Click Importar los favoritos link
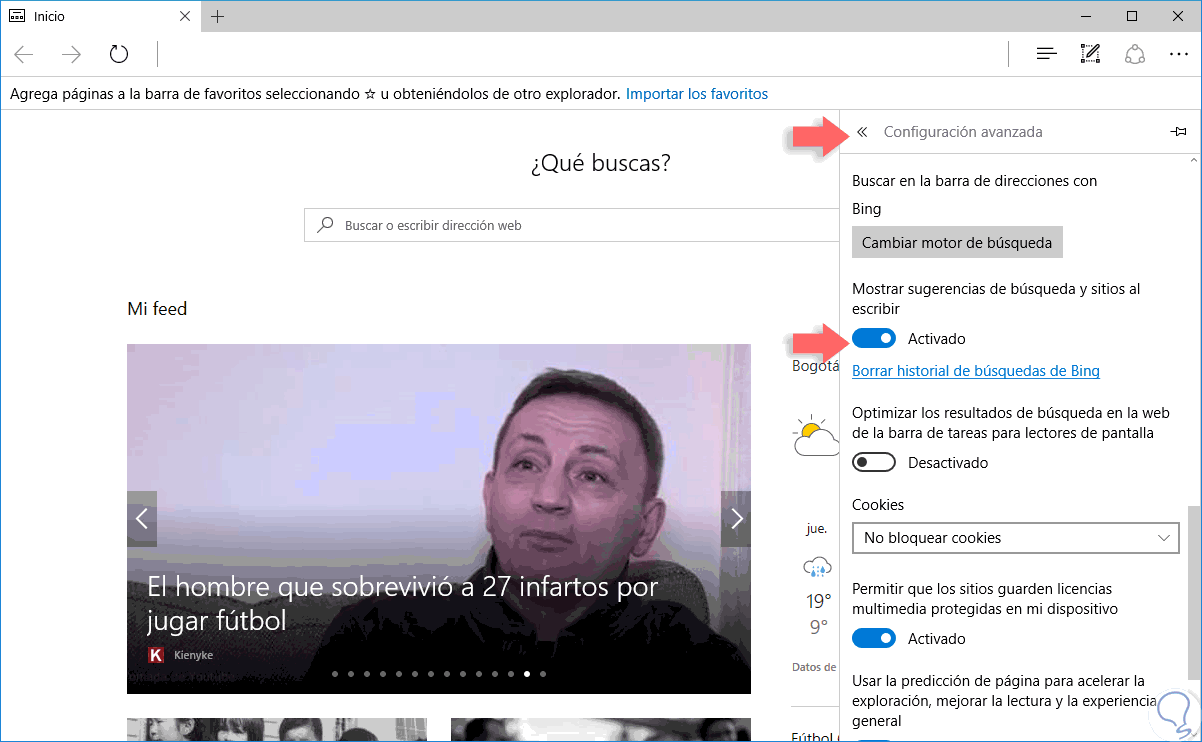Image resolution: width=1202 pixels, height=742 pixels. [697, 94]
